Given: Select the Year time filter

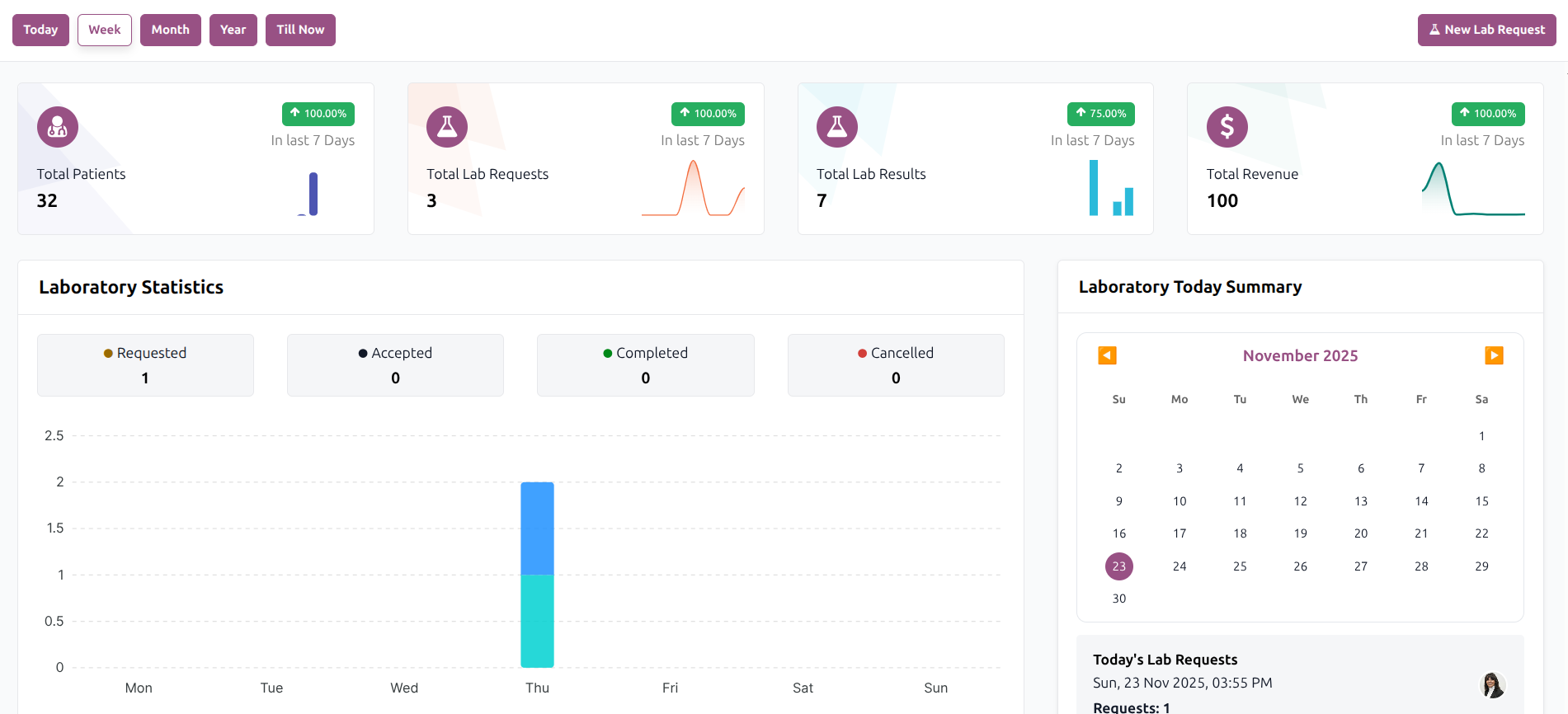Looking at the screenshot, I should [x=233, y=30].
